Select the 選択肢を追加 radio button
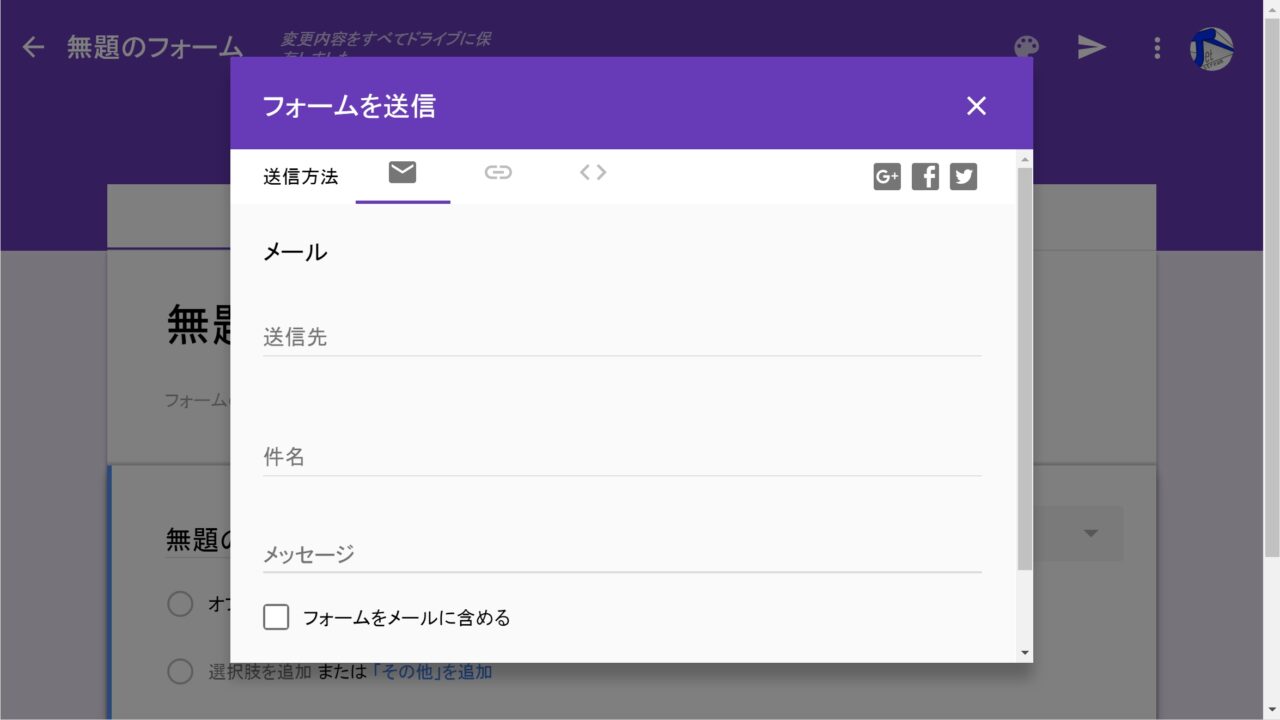 [180, 671]
